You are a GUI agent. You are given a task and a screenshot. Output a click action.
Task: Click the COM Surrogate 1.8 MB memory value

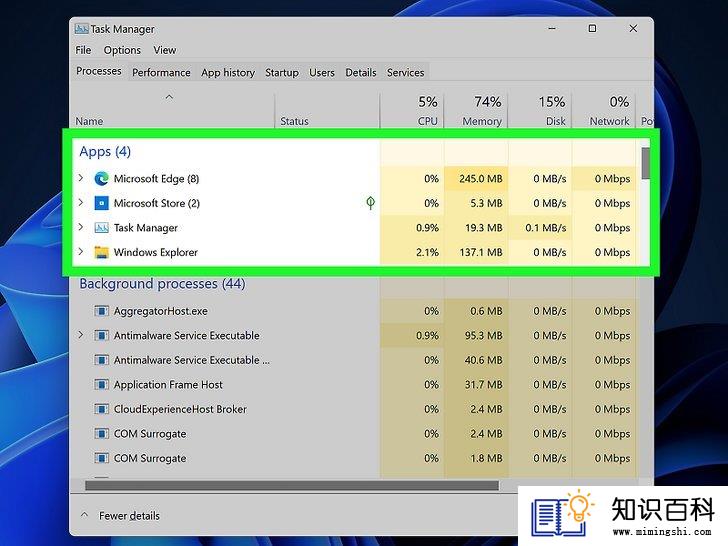tap(486, 458)
